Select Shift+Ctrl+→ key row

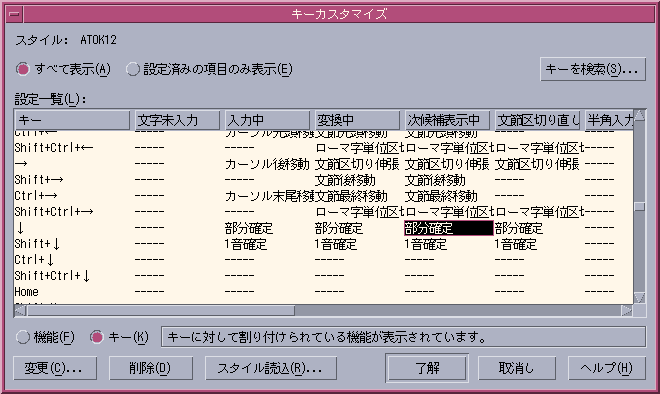click(x=323, y=212)
